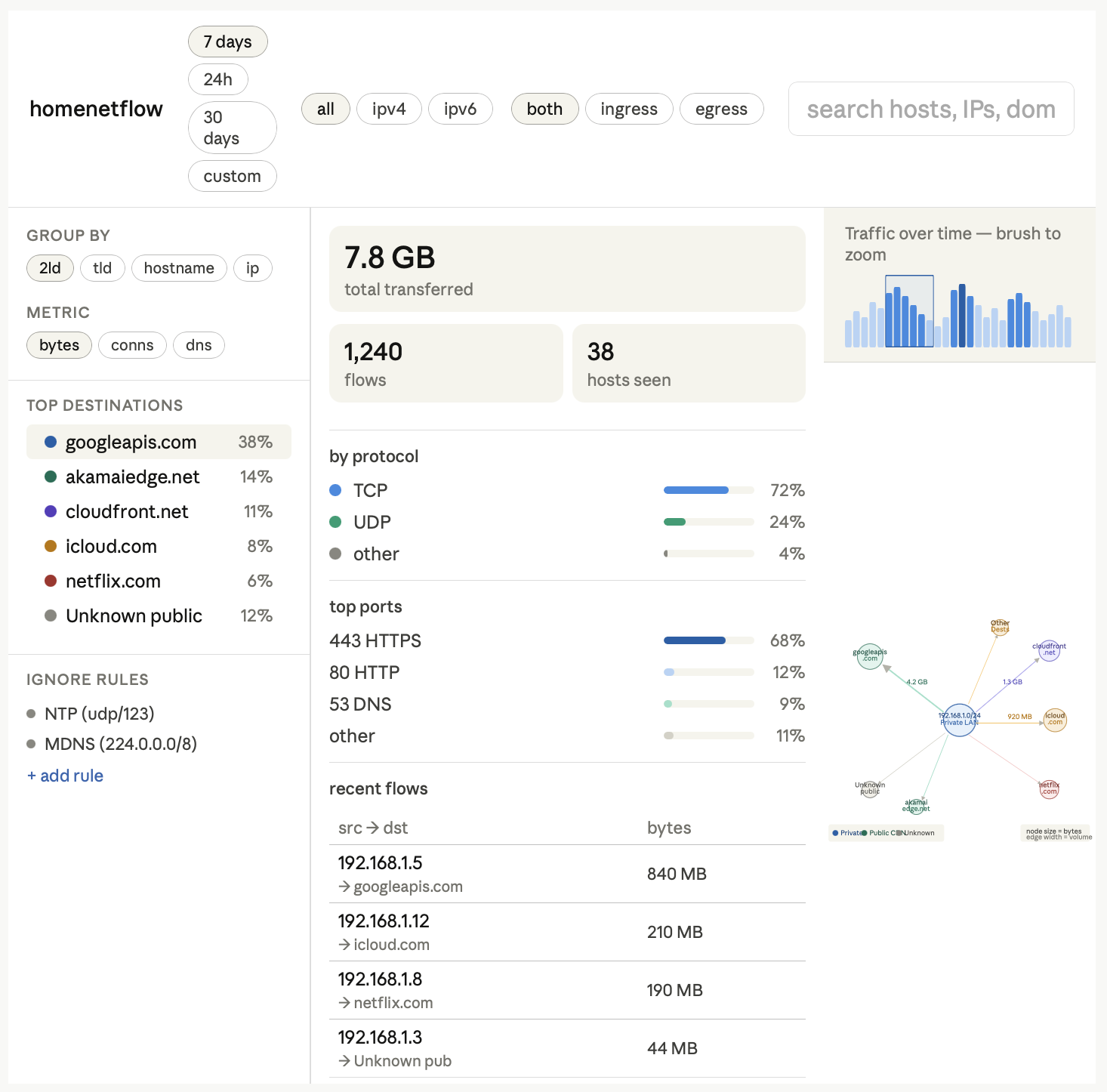This screenshot has width=1107, height=1092.
Task: Enable the egress-only filter
Action: pyautogui.click(x=721, y=109)
